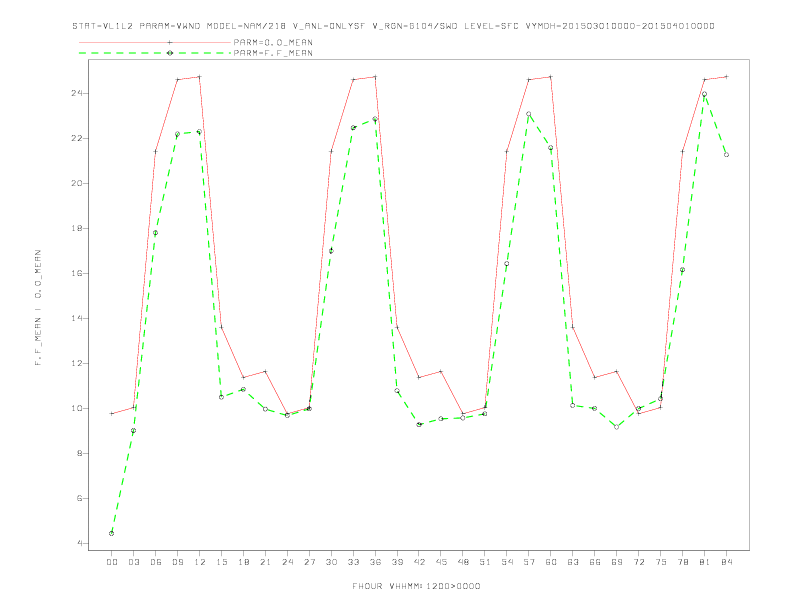This screenshot has height=612, width=792.
Task: Select the red solid line legend sample
Action: [x=155, y=42]
